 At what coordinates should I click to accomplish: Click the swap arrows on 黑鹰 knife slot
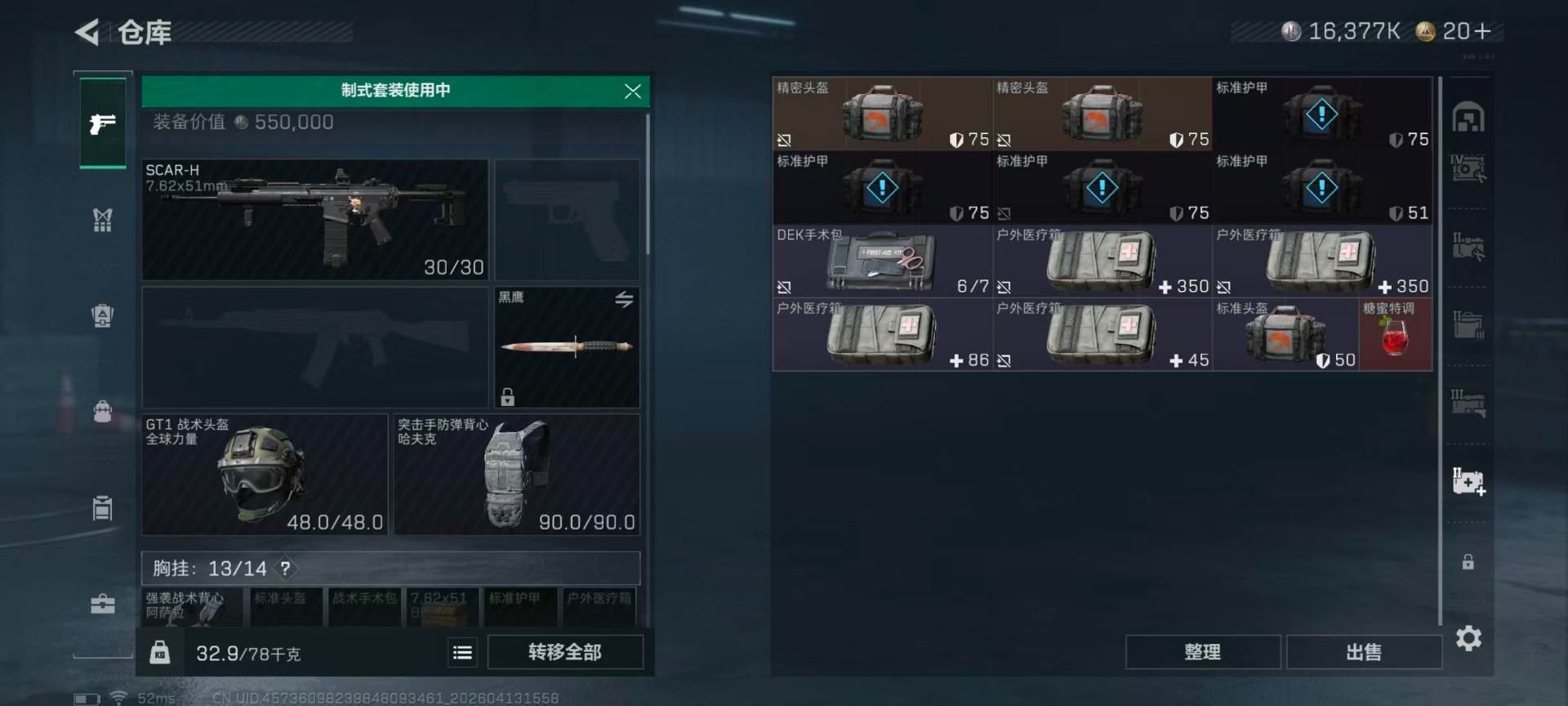tap(624, 300)
